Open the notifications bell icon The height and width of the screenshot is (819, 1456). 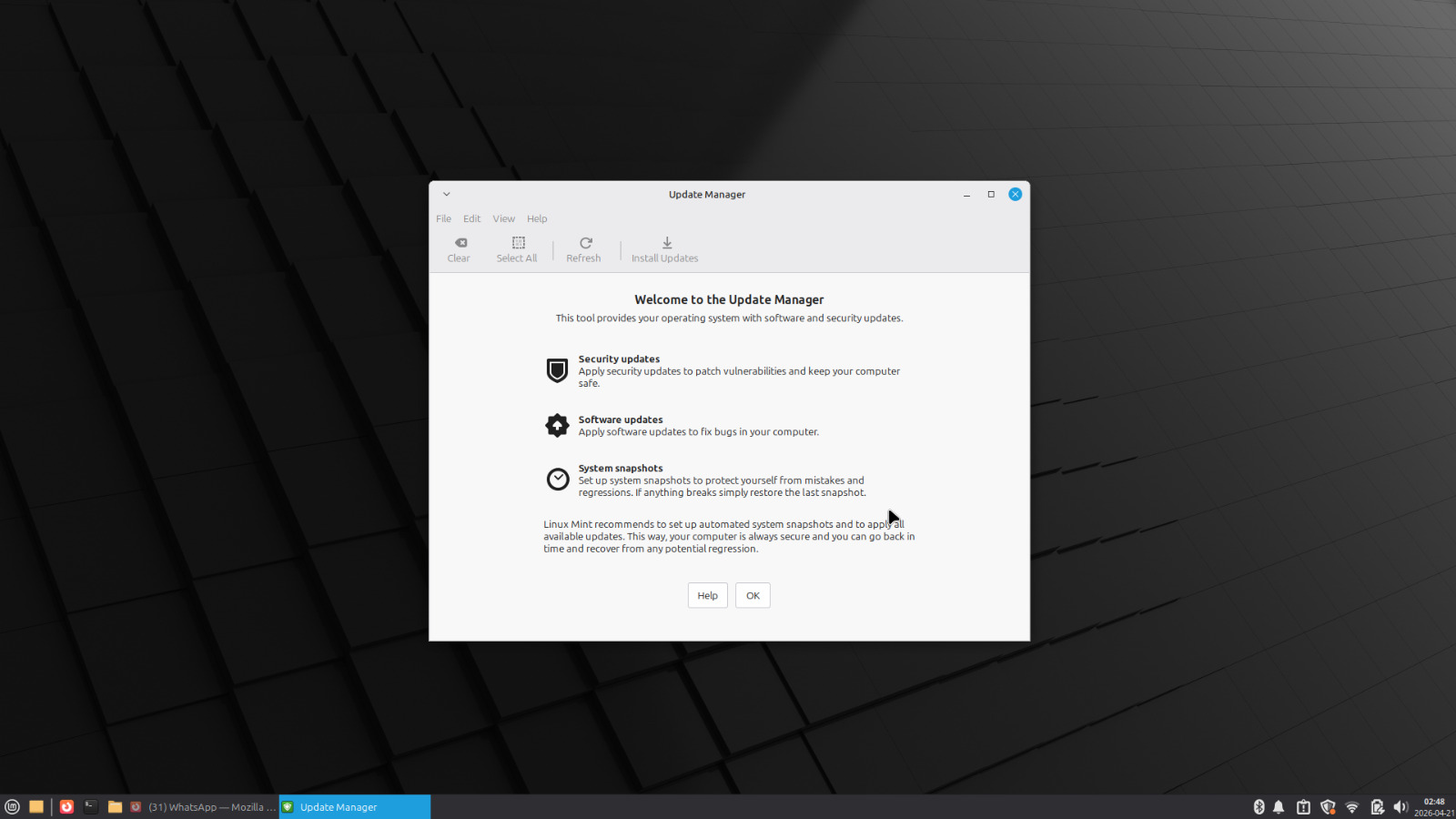pos(1279,807)
